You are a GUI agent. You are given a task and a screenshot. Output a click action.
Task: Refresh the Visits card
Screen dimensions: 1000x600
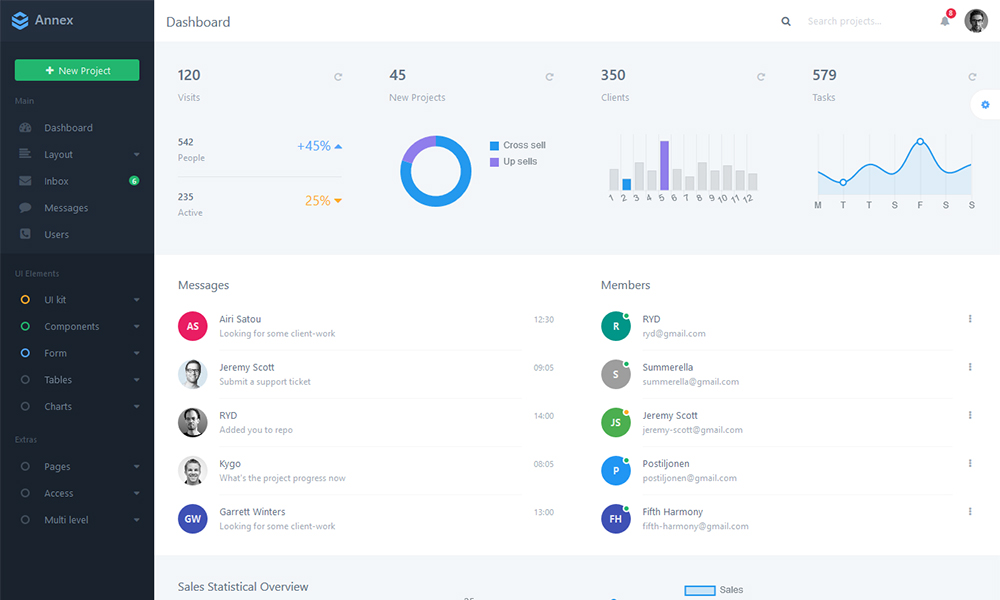click(338, 77)
